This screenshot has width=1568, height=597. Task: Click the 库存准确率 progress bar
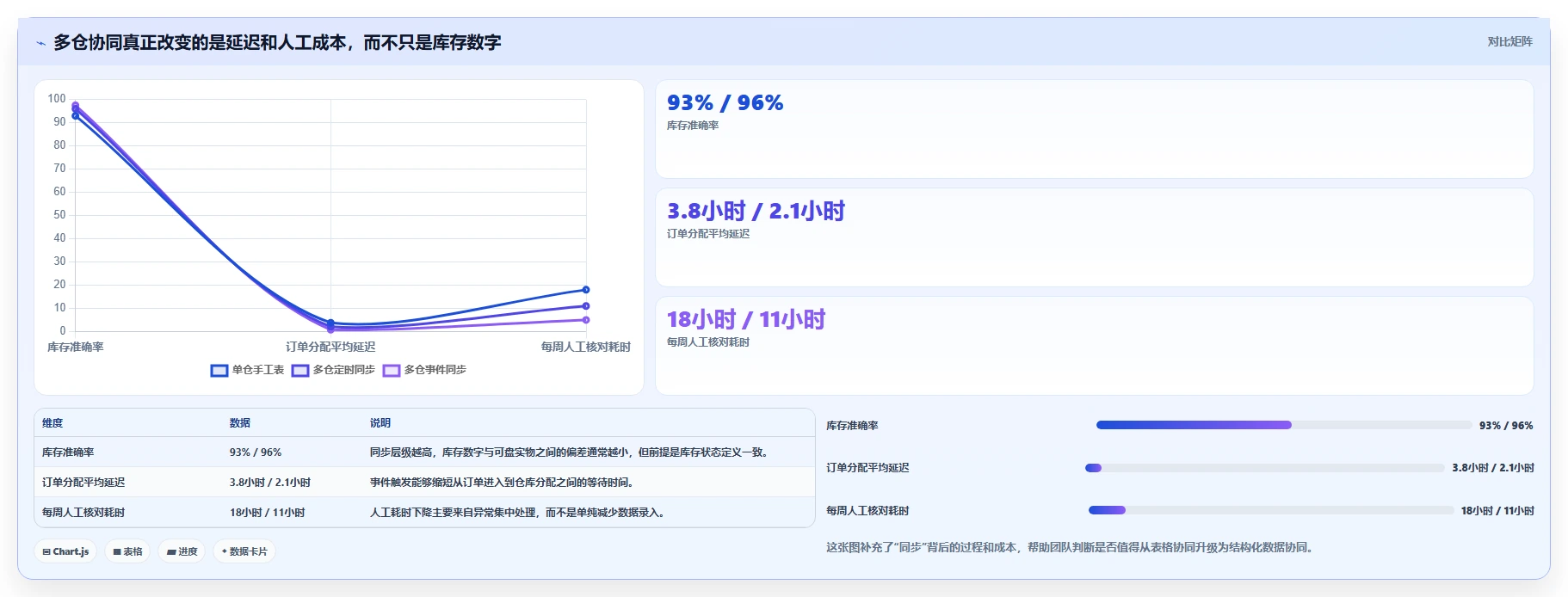coord(1284,425)
